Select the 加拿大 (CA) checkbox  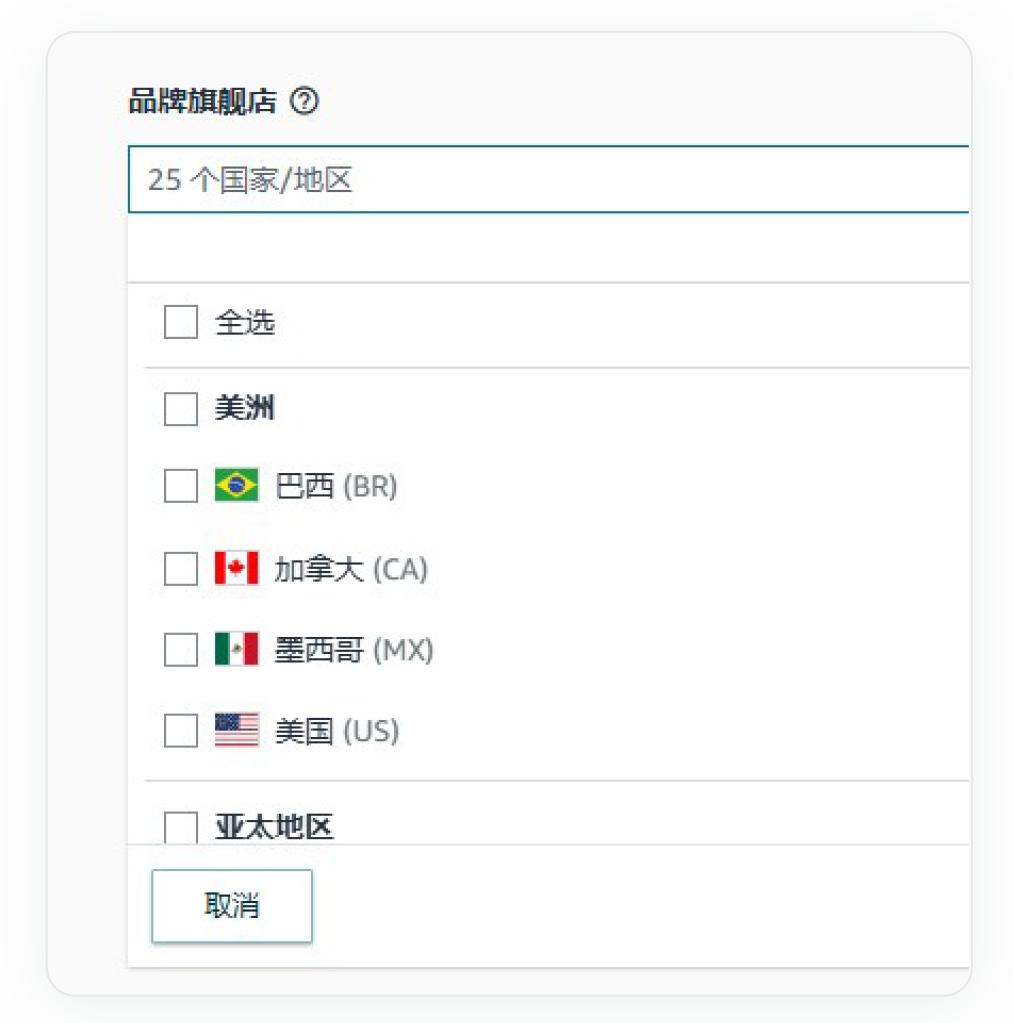point(181,569)
